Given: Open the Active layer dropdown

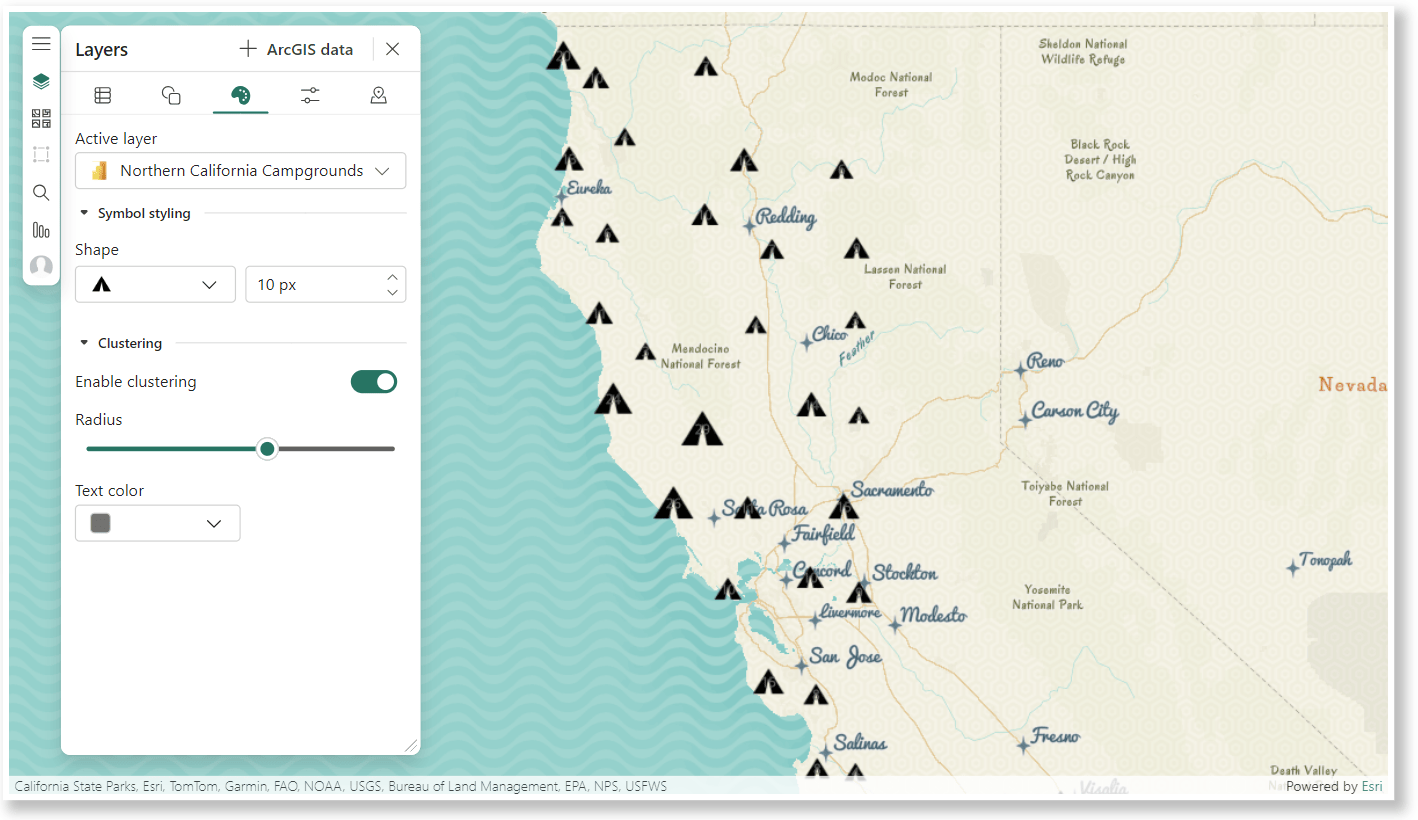Looking at the screenshot, I should coord(240,171).
